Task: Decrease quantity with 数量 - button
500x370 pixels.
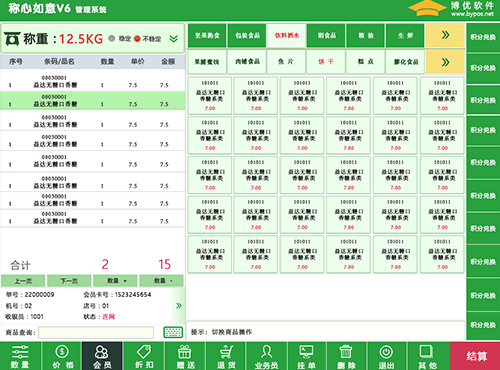Action: click(x=161, y=281)
